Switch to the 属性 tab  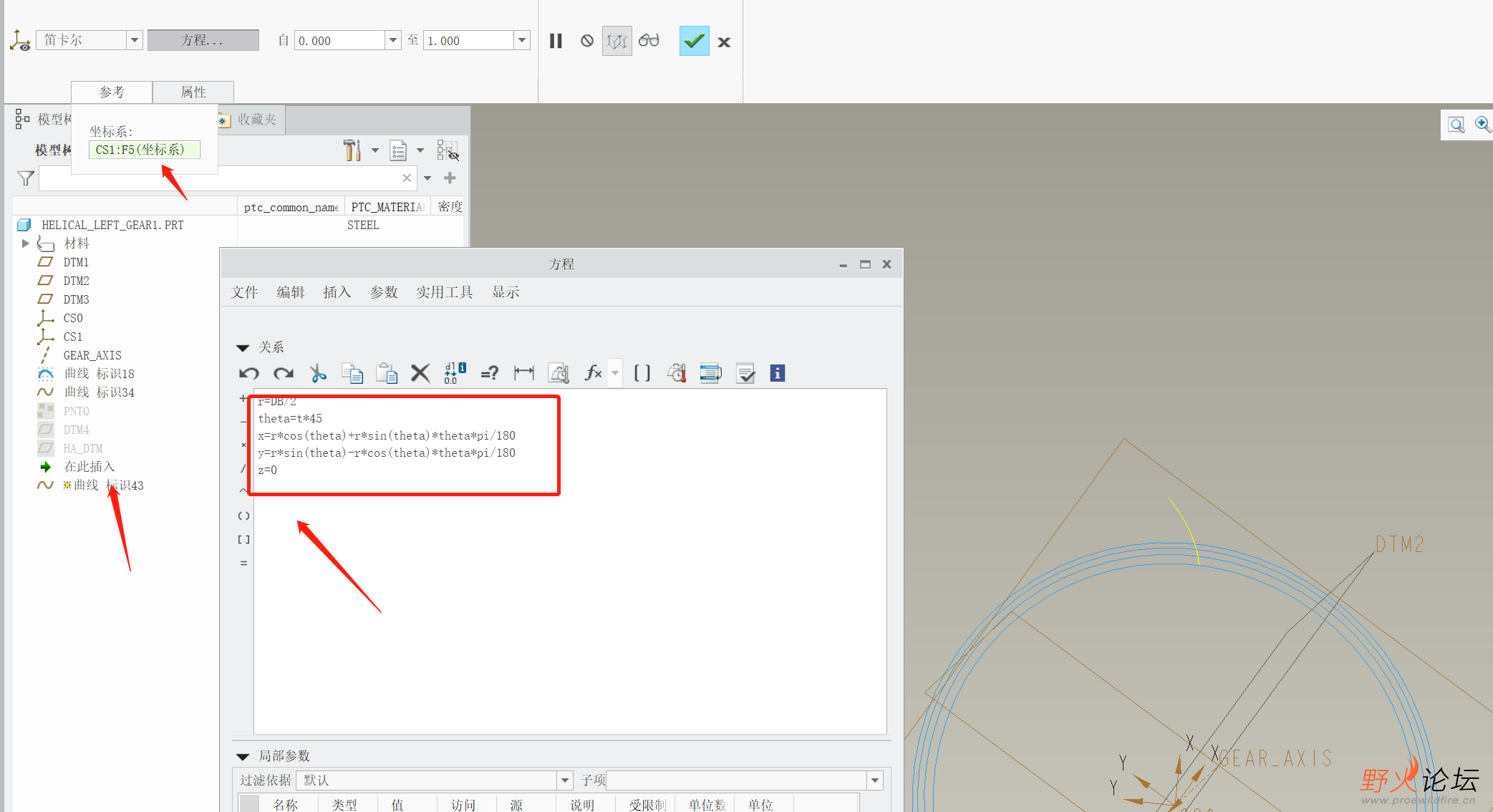(x=193, y=92)
